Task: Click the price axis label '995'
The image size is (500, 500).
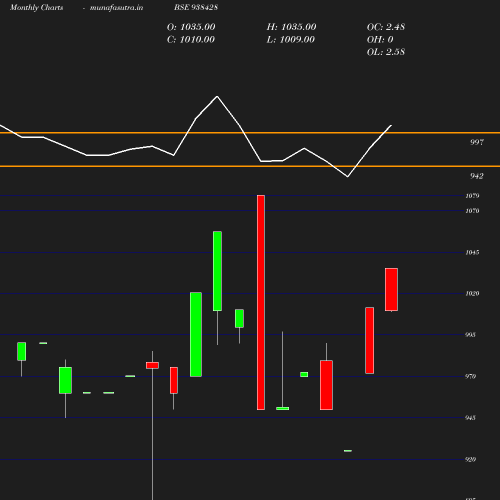Action: tap(470, 335)
